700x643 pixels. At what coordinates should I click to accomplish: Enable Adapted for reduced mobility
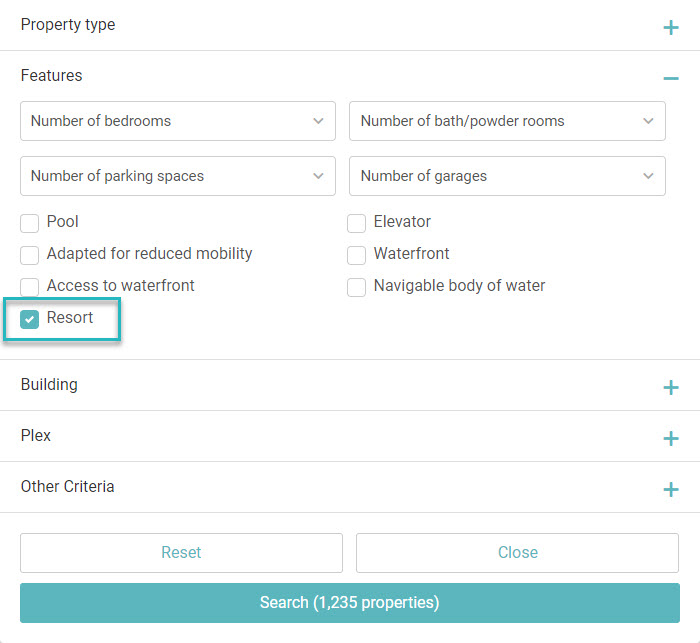coord(29,255)
